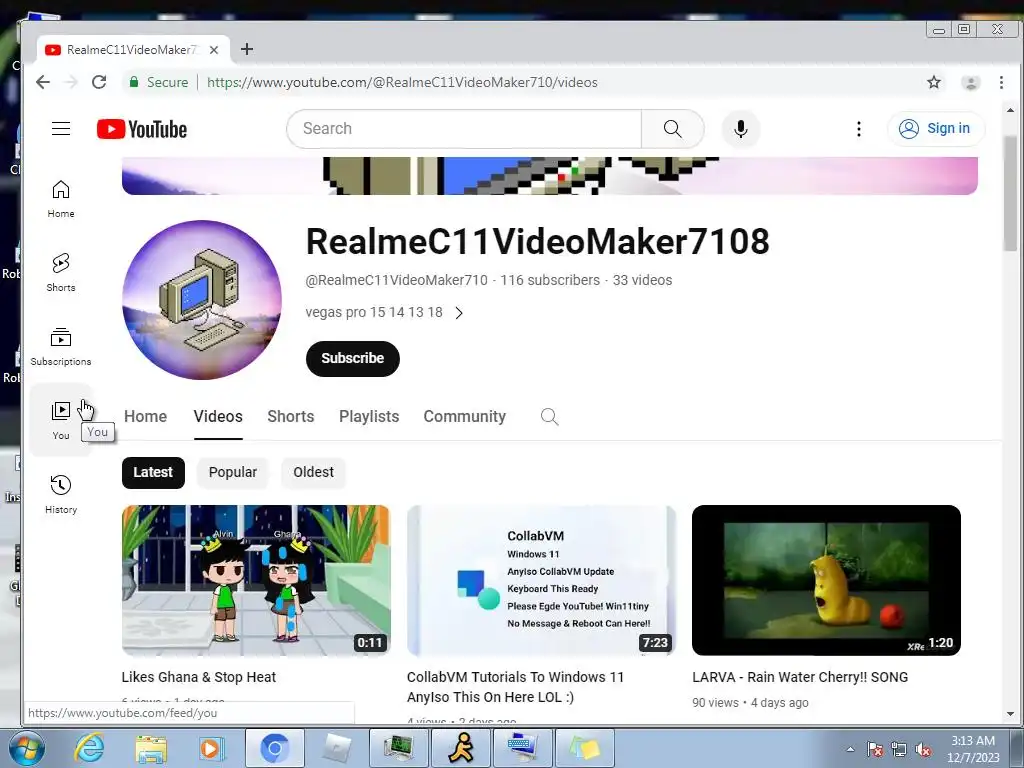Switch to the Community tab
The height and width of the screenshot is (768, 1024).
(x=464, y=417)
